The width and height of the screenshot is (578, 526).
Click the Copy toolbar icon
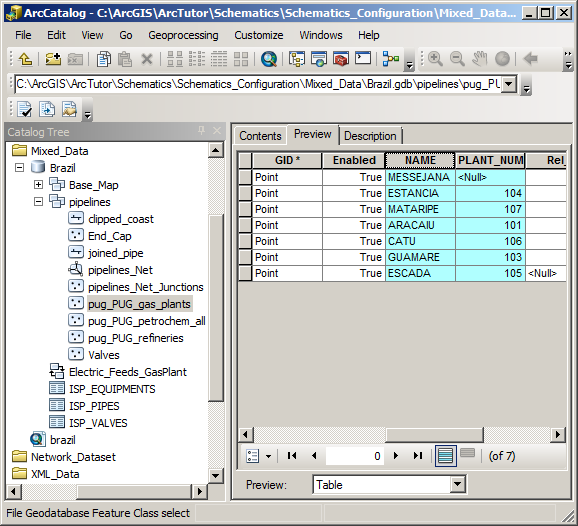(104, 59)
